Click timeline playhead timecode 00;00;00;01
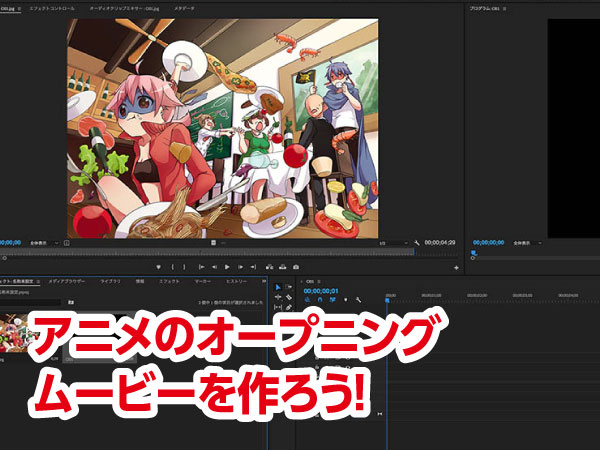Image resolution: width=600 pixels, height=450 pixels. [x=321, y=291]
